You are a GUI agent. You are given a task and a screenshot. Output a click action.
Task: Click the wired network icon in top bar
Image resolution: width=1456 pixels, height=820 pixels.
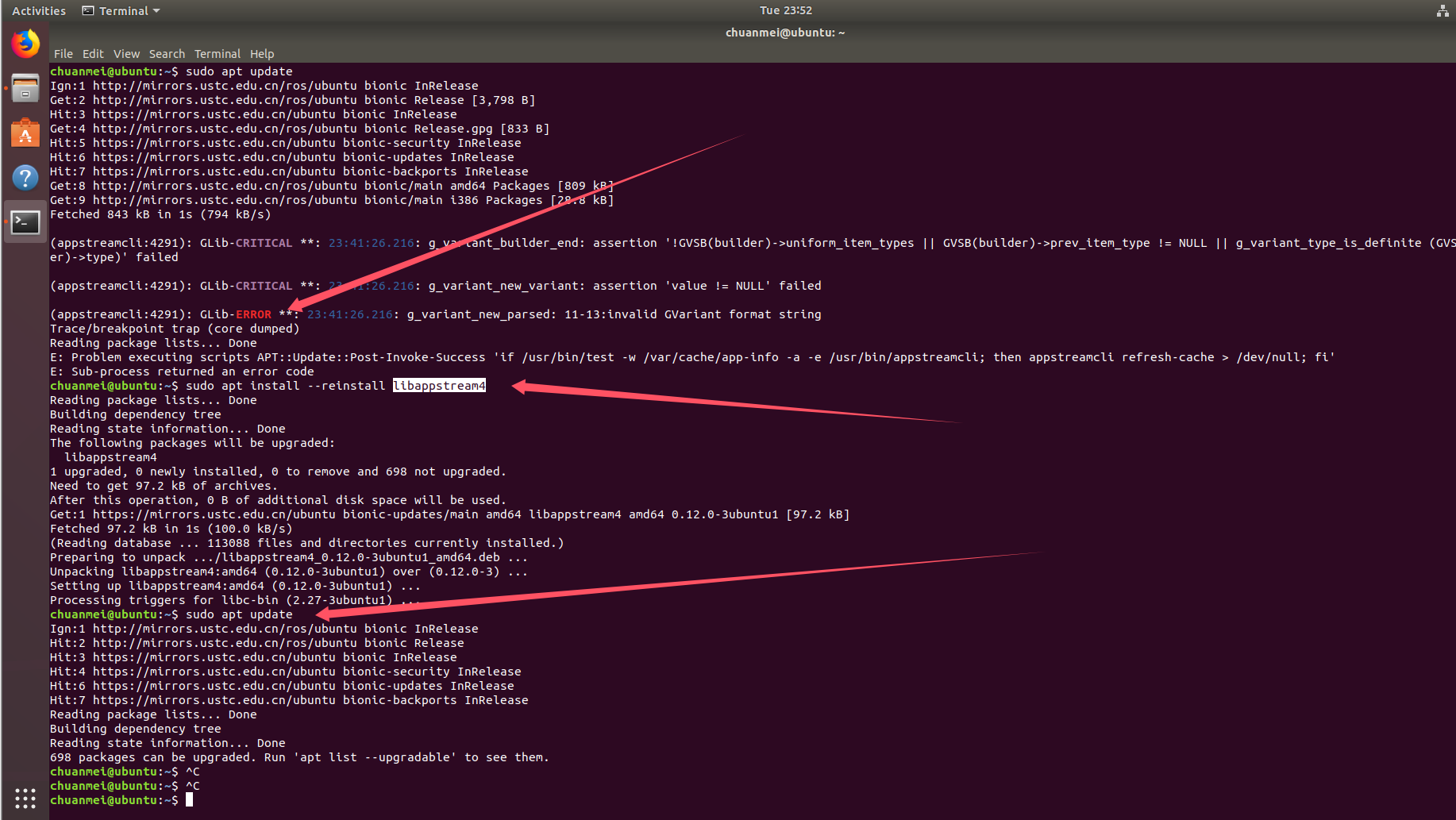click(1443, 10)
